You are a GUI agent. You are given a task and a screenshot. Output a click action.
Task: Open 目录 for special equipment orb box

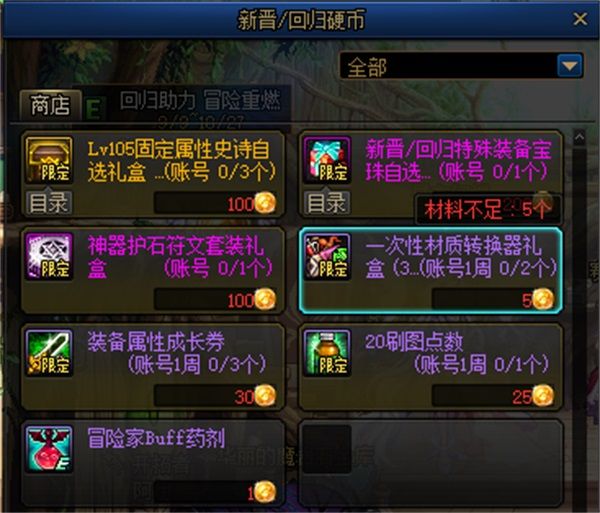pos(327,203)
